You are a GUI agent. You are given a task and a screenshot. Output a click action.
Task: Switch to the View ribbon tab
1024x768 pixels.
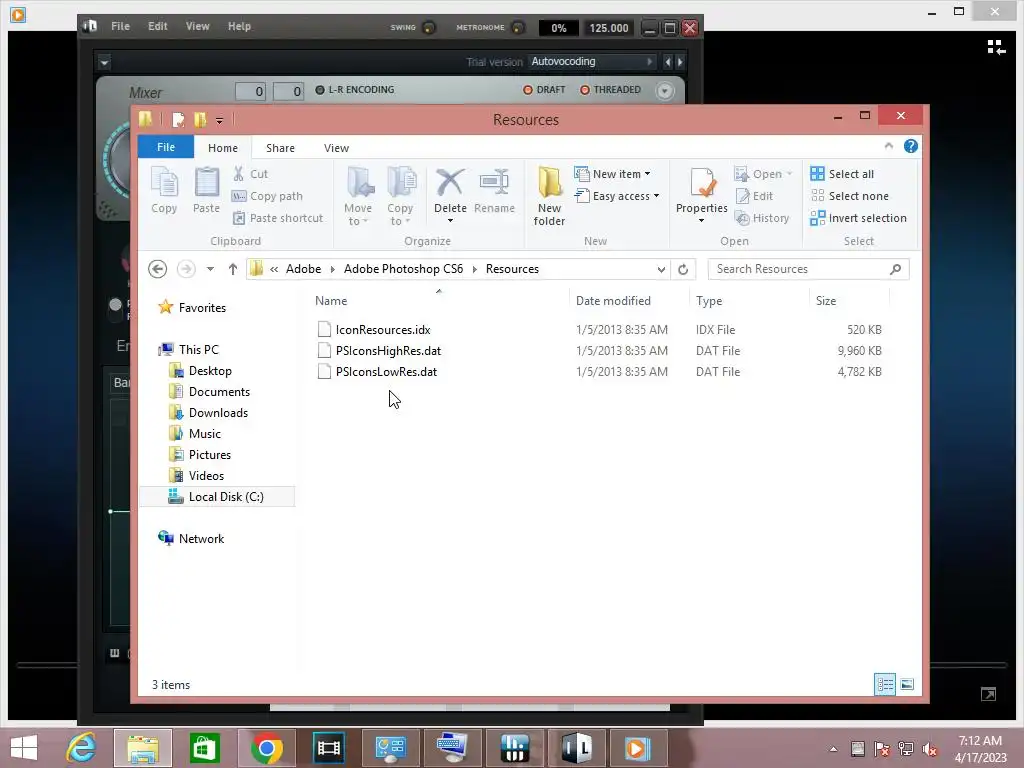(x=336, y=148)
